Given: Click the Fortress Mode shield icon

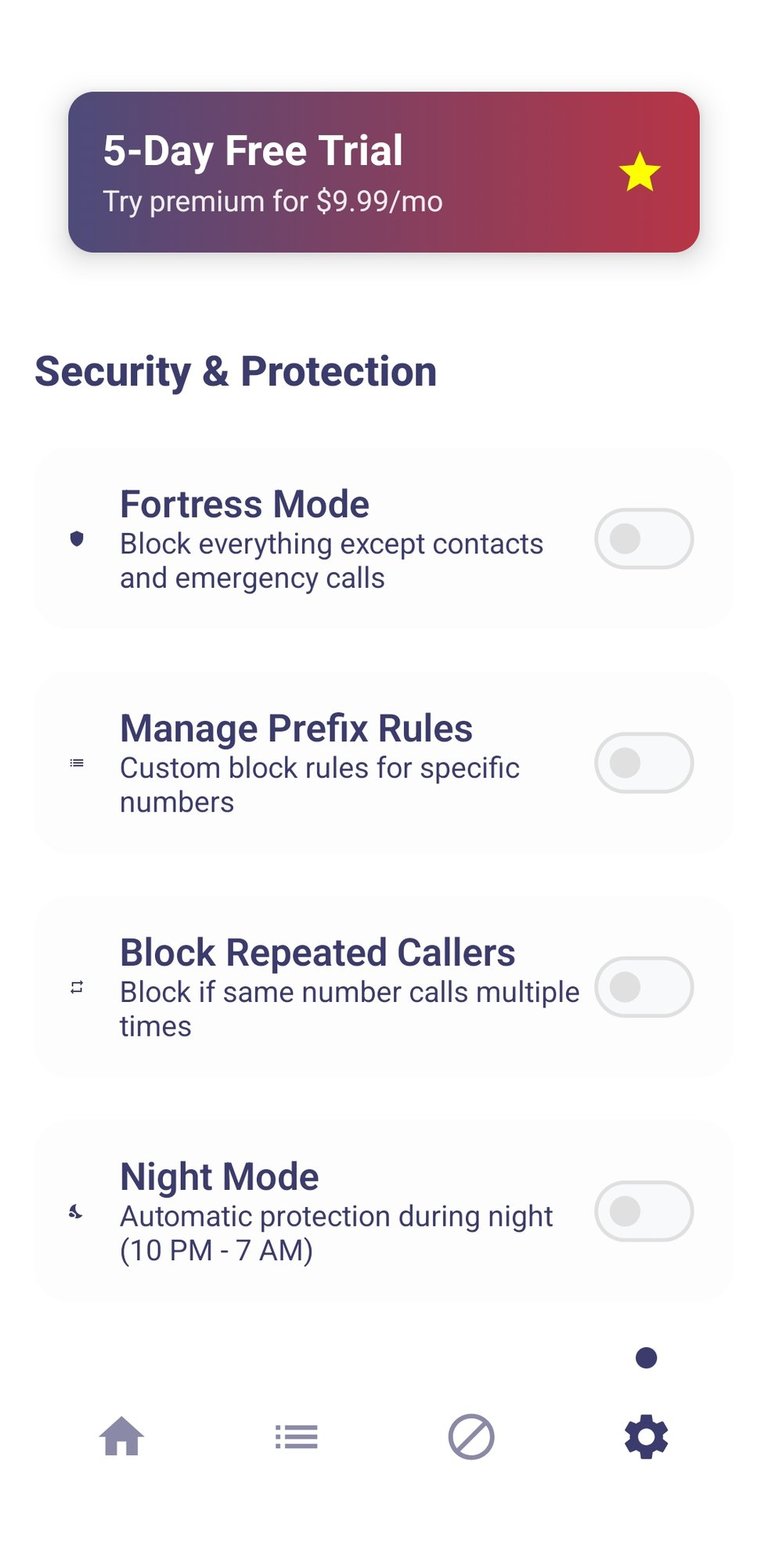Looking at the screenshot, I should [x=77, y=539].
